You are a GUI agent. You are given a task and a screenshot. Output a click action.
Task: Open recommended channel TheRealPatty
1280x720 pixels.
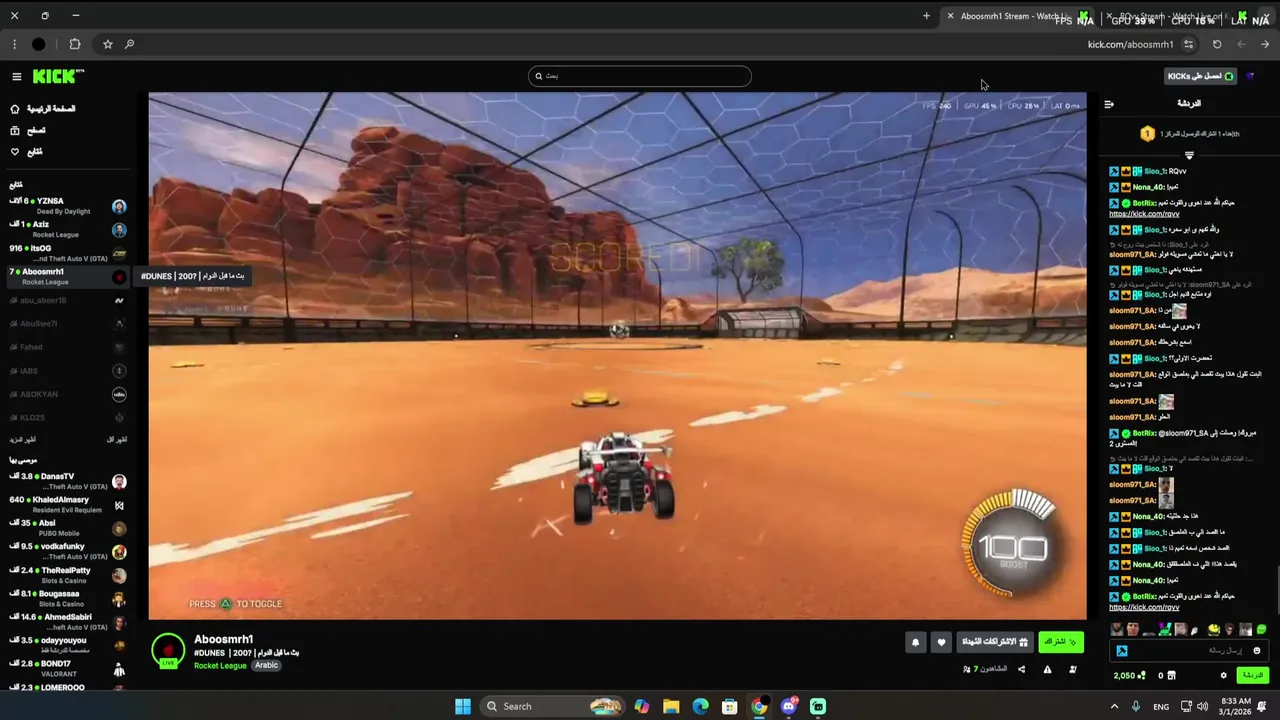coord(66,575)
